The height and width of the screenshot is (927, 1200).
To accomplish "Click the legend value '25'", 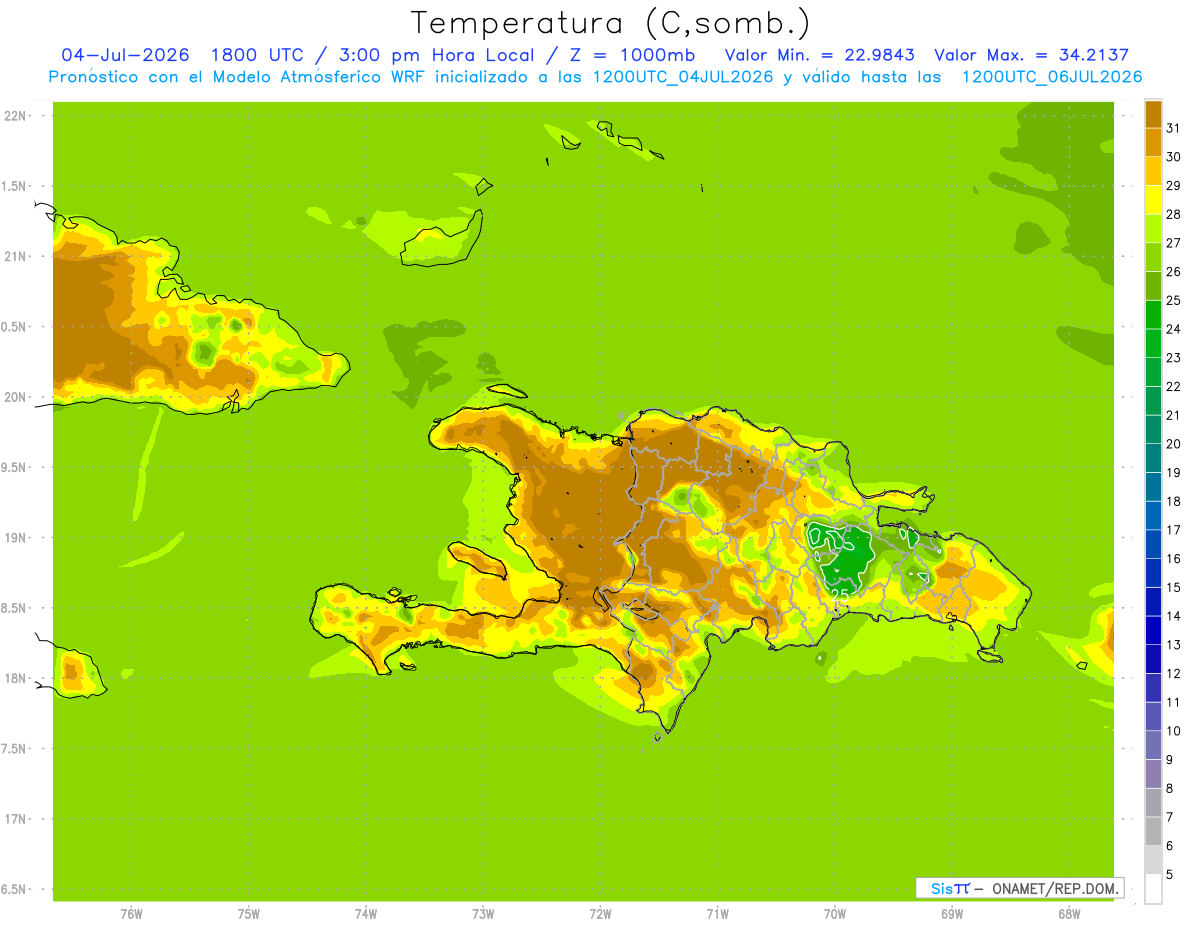I will [x=1174, y=300].
